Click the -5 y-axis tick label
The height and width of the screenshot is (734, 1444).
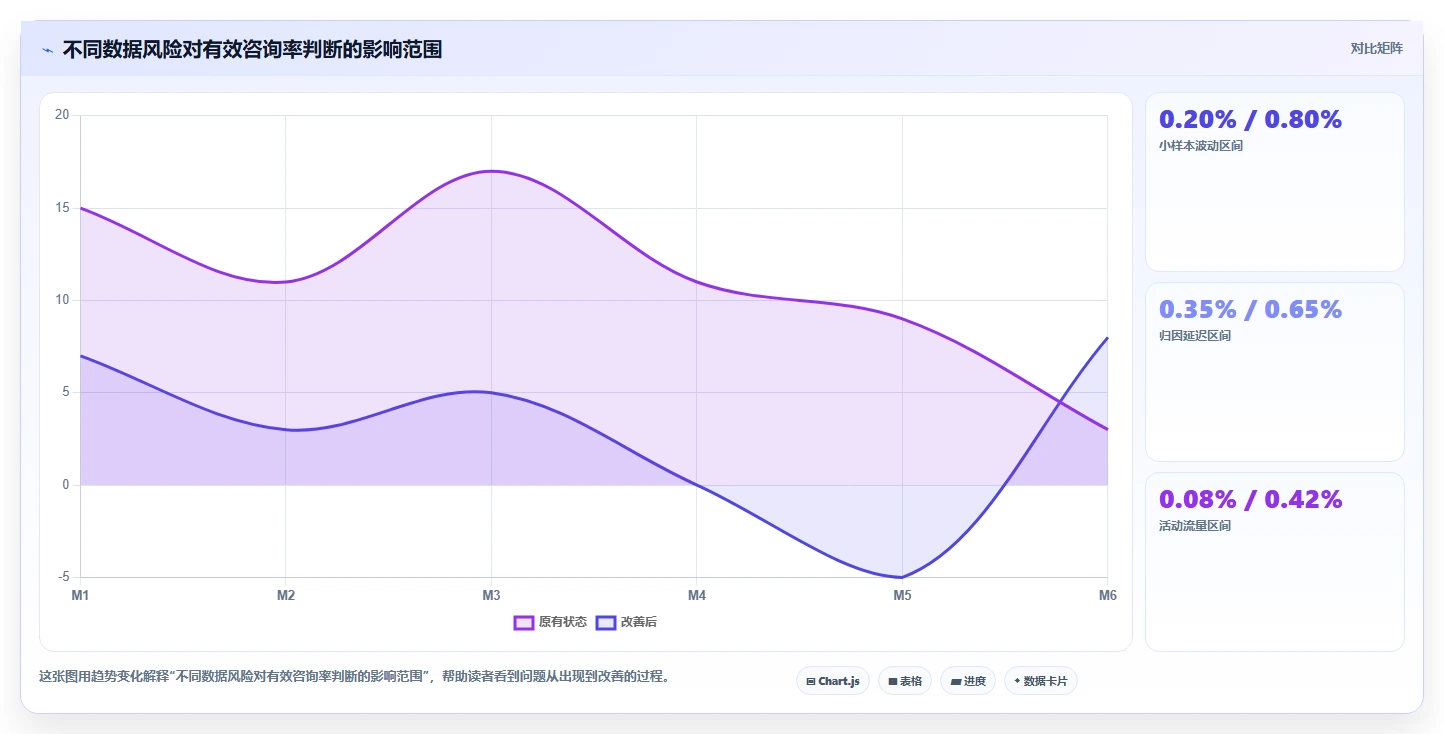[63, 577]
